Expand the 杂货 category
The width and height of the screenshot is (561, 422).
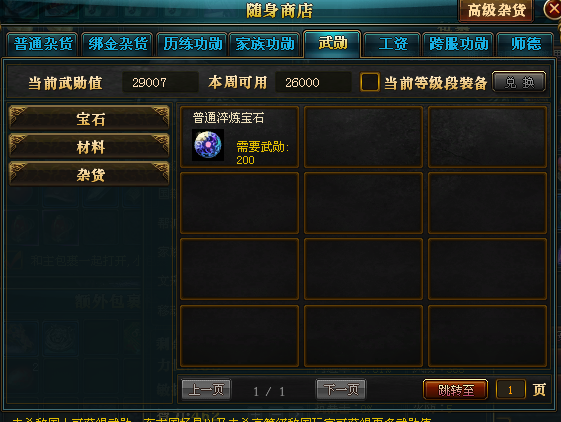tap(89, 174)
